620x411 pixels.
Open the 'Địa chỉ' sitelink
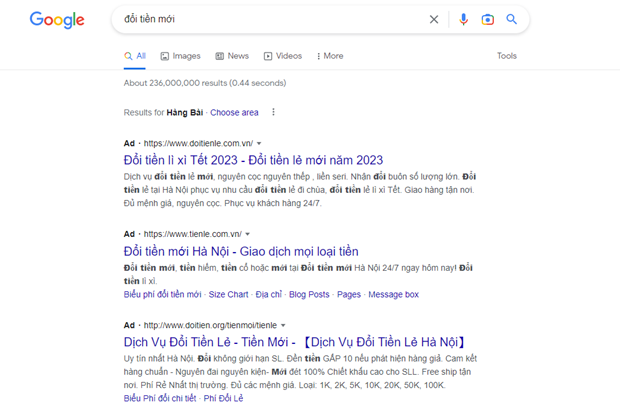pos(268,294)
